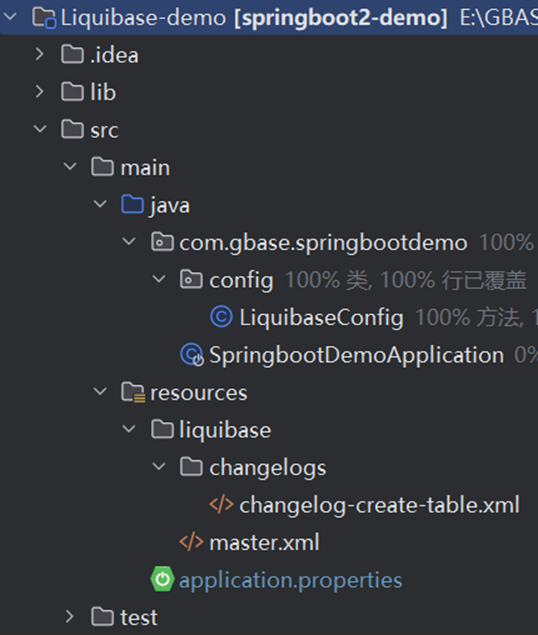
Task: Collapse the changelogs folder
Action: (159, 467)
